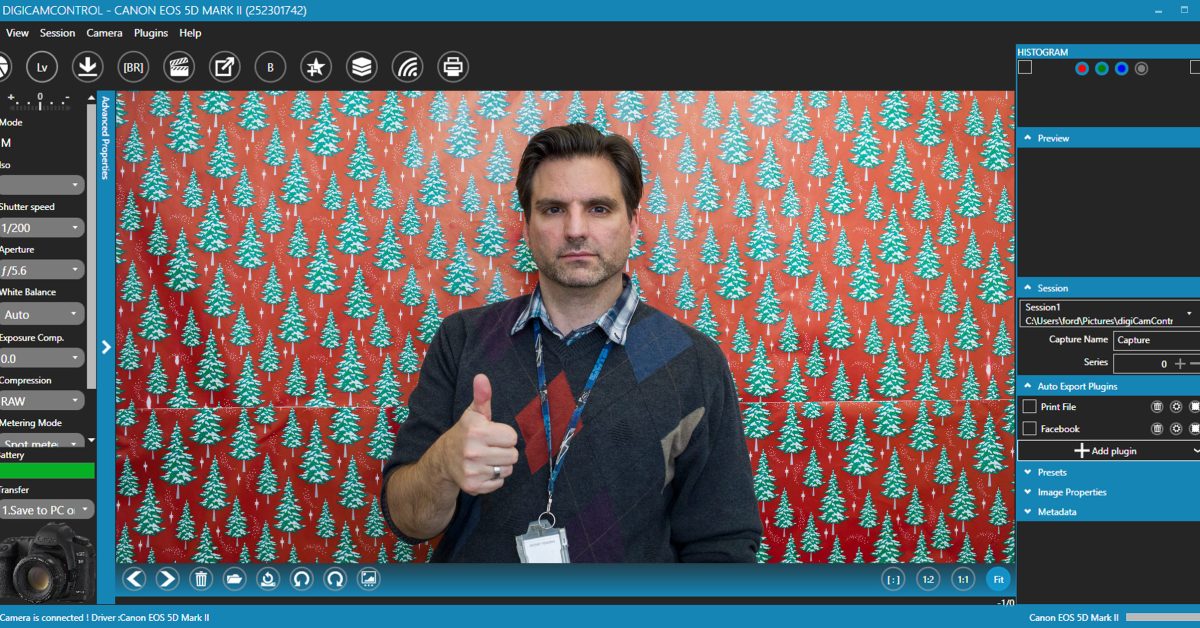This screenshot has width=1200, height=628.
Task: Click the Capture Name input field
Action: tap(1155, 340)
